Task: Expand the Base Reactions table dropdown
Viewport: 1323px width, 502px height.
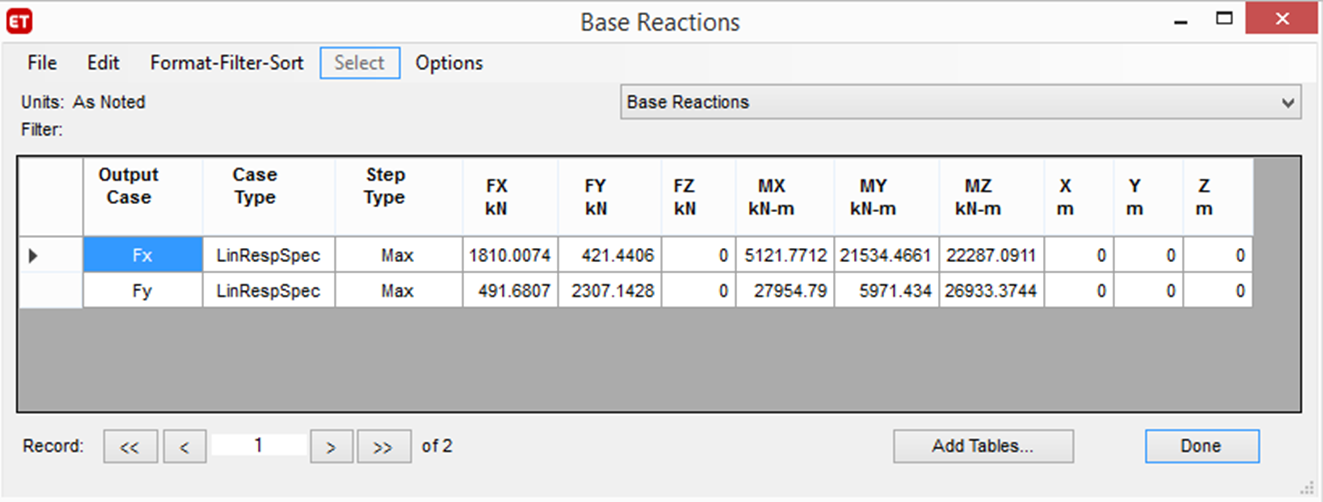Action: pos(1286,102)
